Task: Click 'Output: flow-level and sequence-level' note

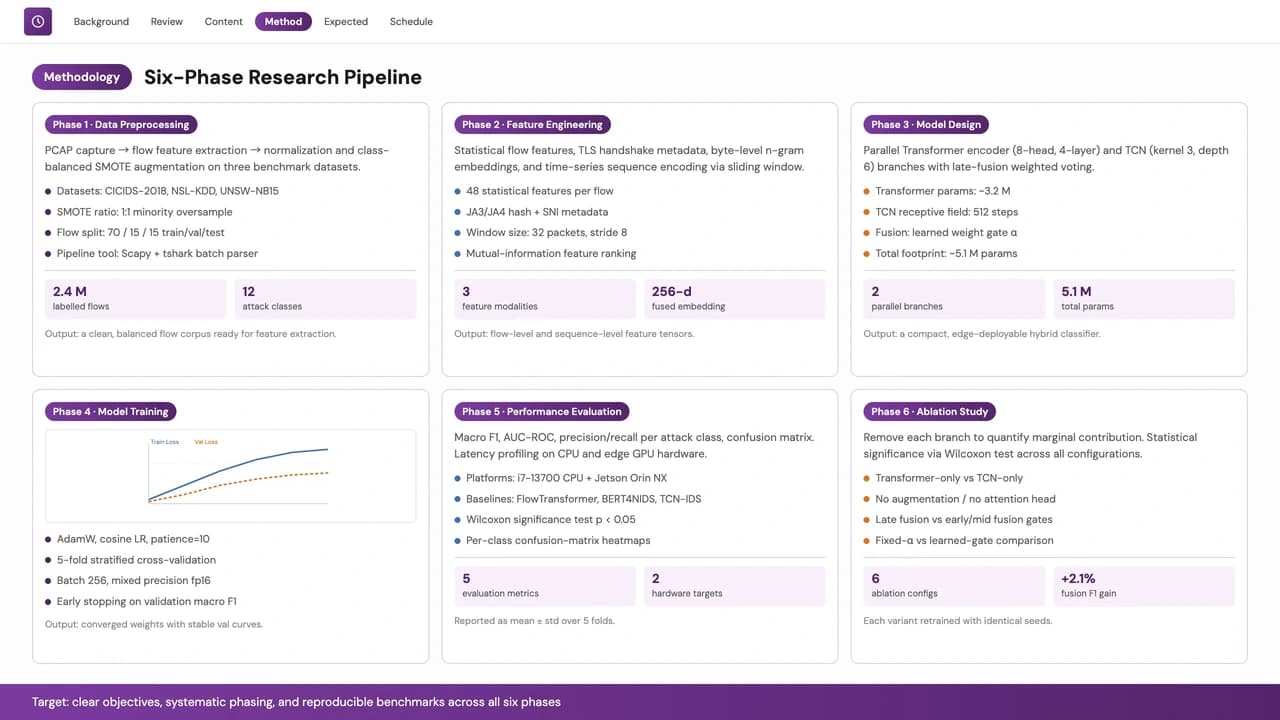Action: click(x=574, y=334)
